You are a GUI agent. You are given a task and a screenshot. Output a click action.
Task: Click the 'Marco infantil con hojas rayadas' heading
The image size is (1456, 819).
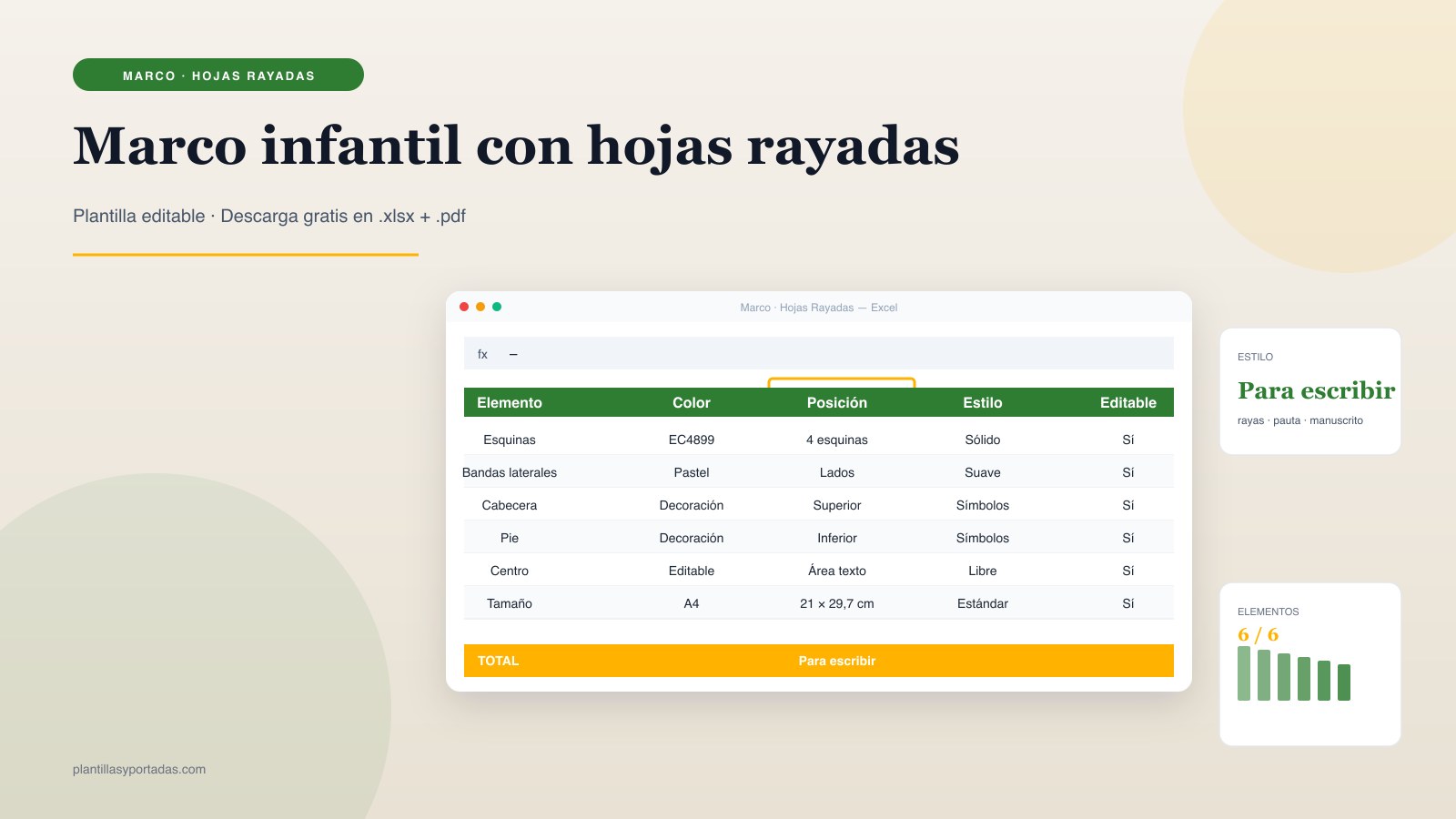click(x=516, y=147)
